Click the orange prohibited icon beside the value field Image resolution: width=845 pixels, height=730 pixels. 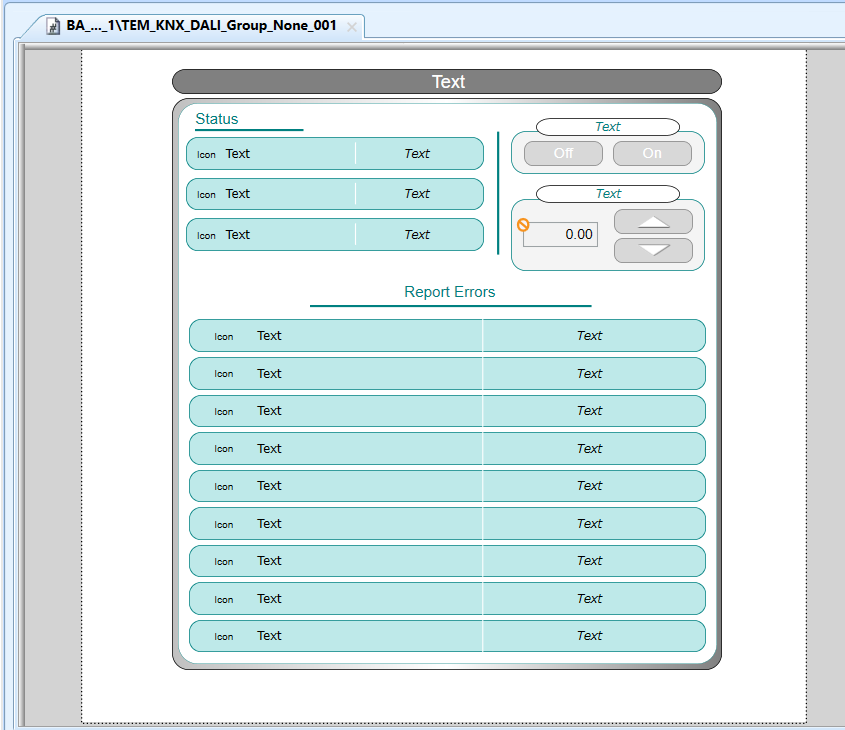(x=523, y=225)
